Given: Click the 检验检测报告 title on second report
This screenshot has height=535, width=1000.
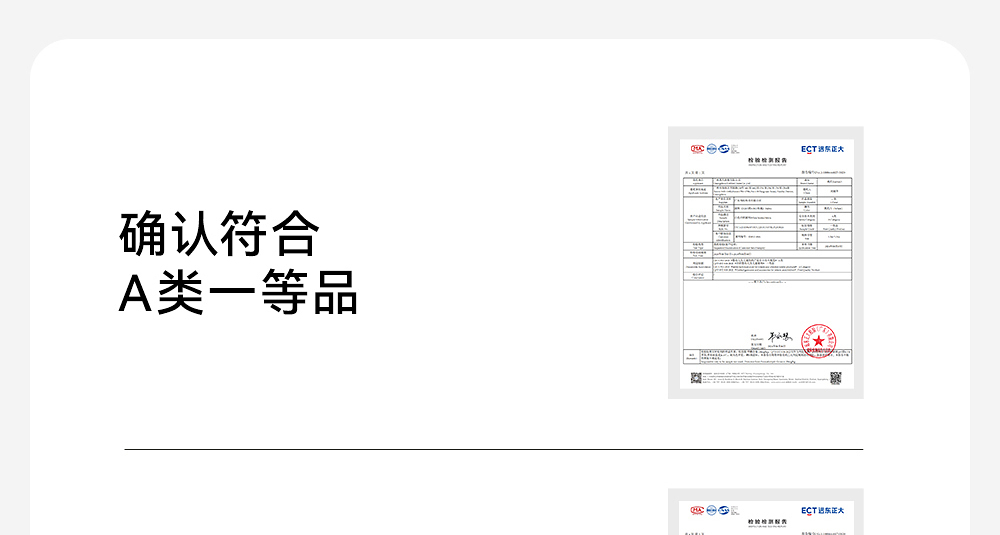Looking at the screenshot, I should [x=767, y=521].
